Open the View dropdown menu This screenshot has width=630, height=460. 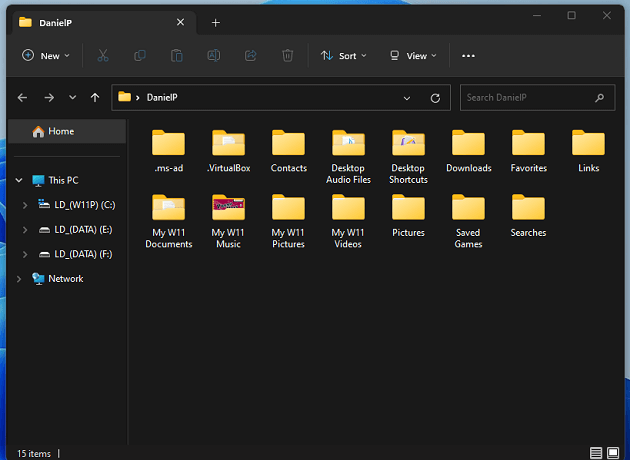point(413,56)
